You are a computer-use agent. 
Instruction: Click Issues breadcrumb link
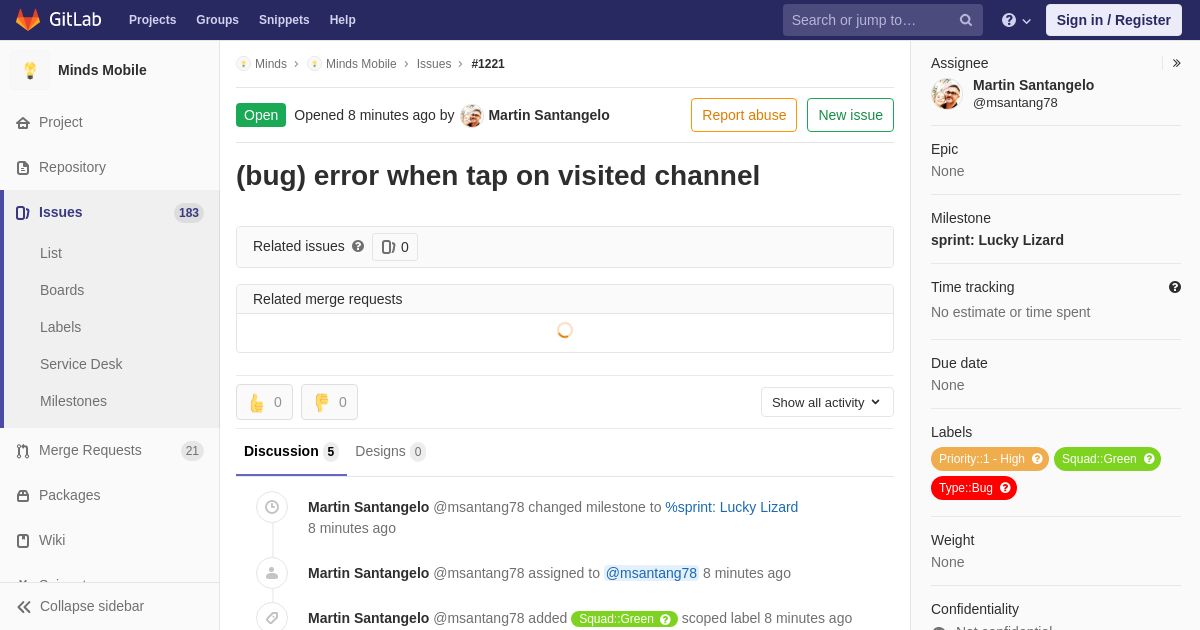(434, 64)
